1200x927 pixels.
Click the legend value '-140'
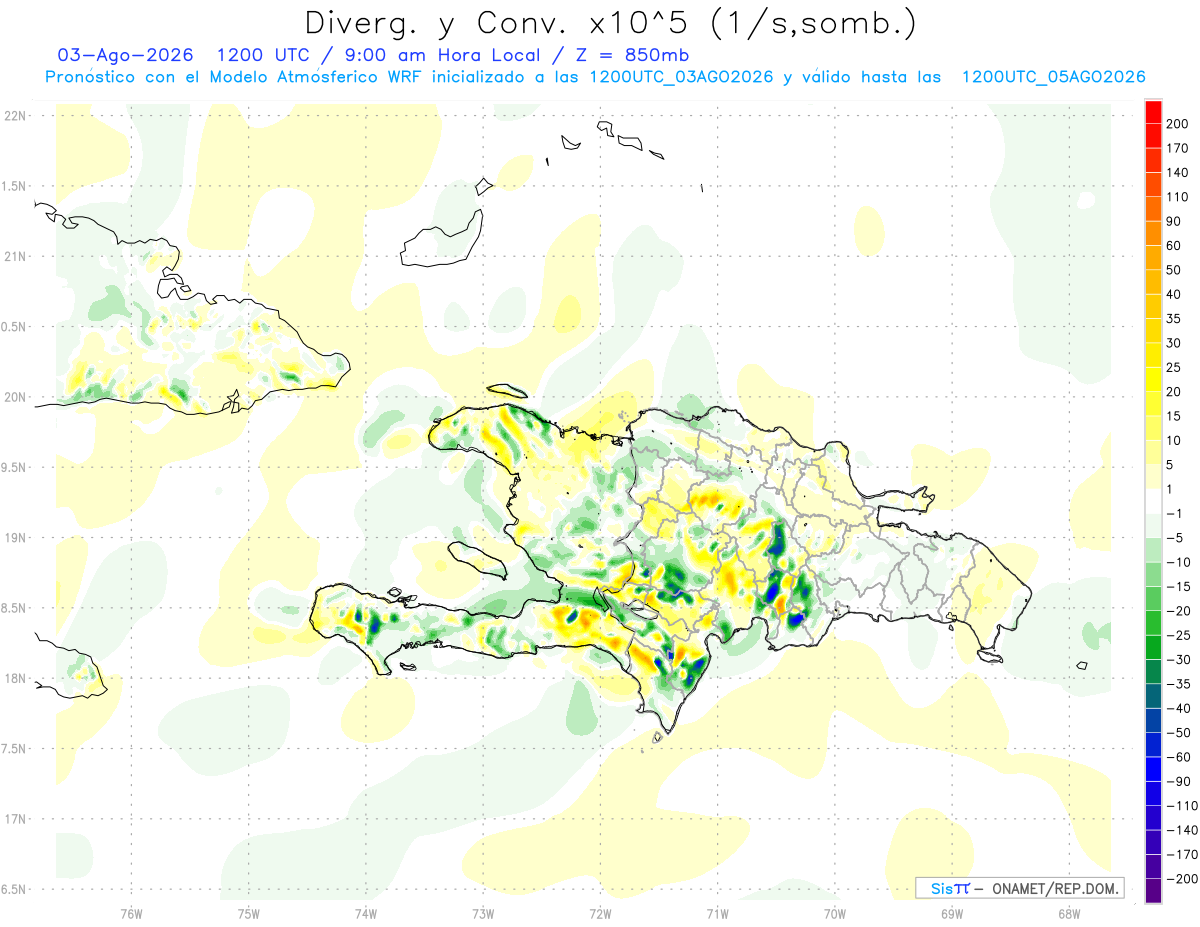point(1181,830)
